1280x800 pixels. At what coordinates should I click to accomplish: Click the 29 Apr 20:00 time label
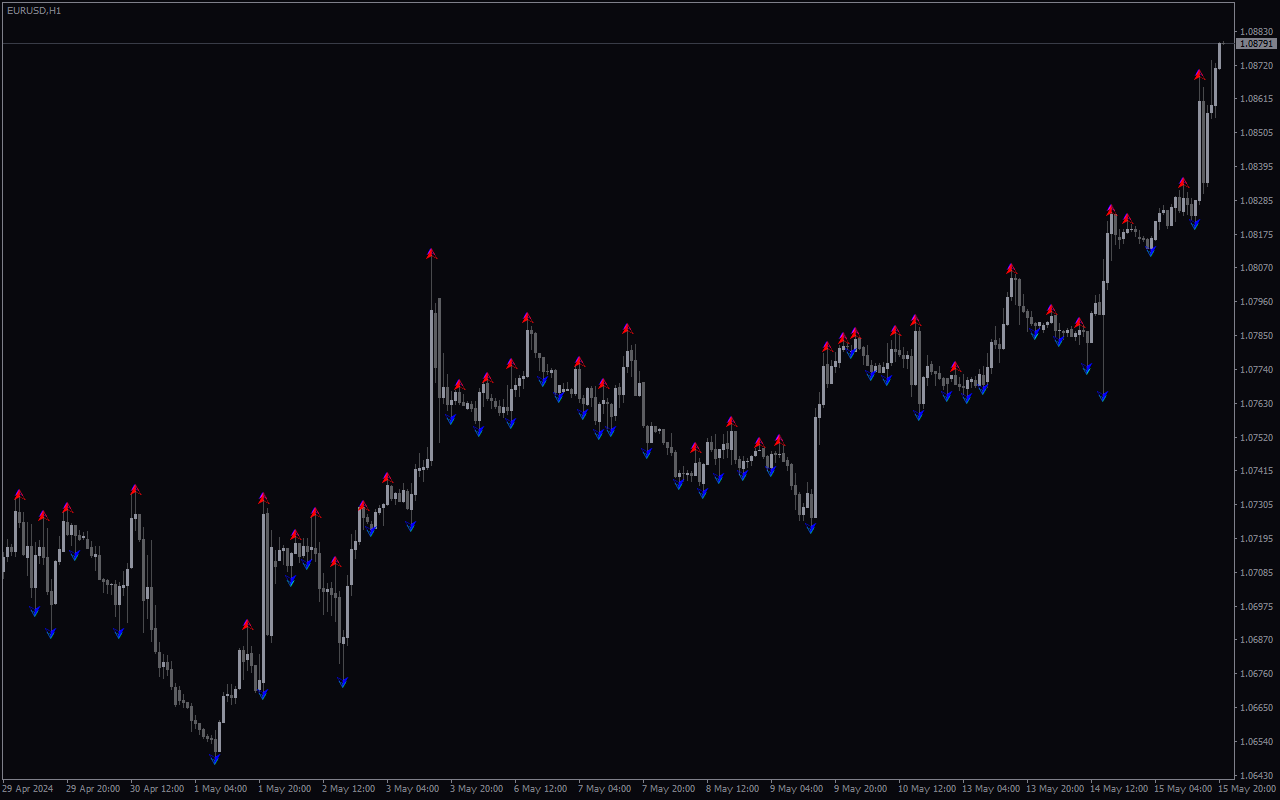pos(93,789)
